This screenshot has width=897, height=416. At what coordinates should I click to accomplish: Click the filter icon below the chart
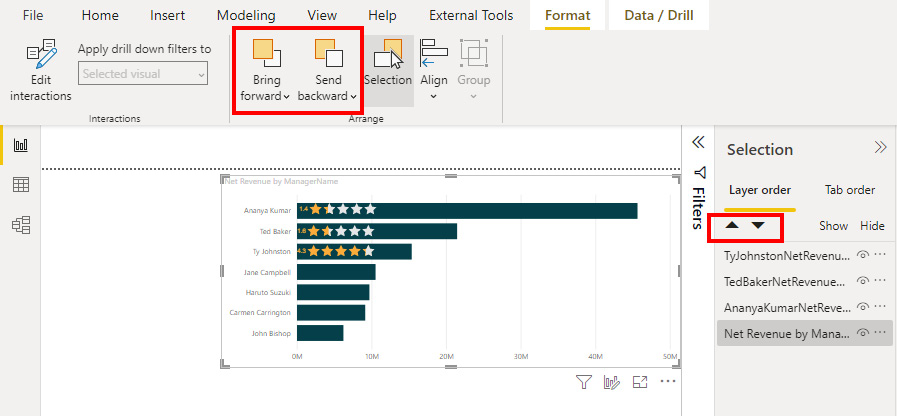[583, 382]
